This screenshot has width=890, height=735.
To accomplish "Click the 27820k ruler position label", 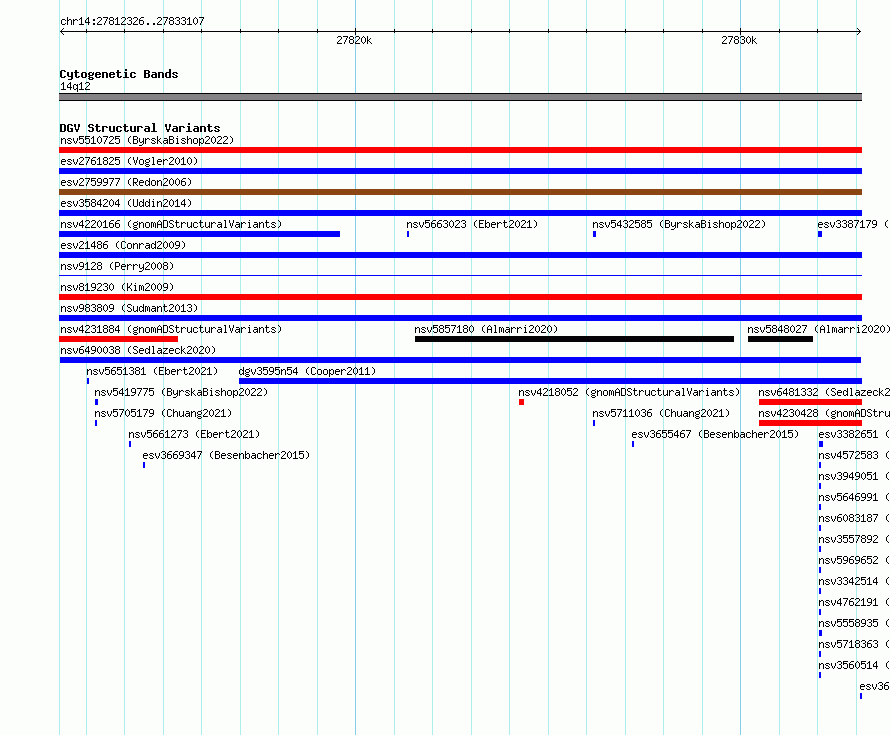I will [x=354, y=40].
